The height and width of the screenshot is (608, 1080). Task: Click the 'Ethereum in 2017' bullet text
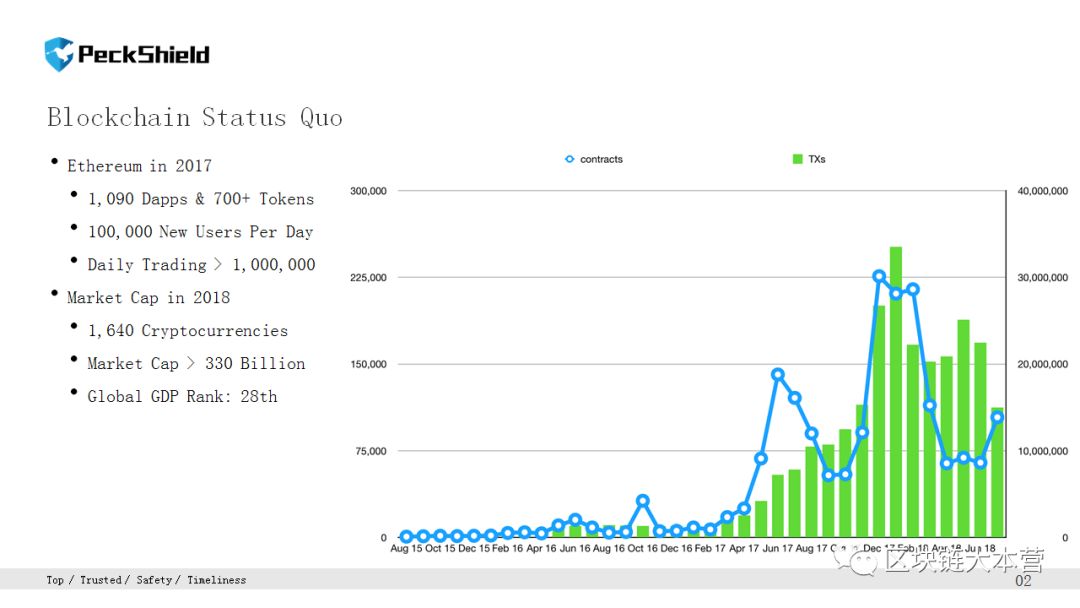tap(139, 166)
